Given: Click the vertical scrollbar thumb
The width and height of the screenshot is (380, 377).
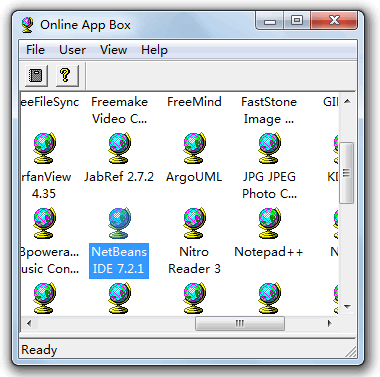Looking at the screenshot, I should (347, 173).
